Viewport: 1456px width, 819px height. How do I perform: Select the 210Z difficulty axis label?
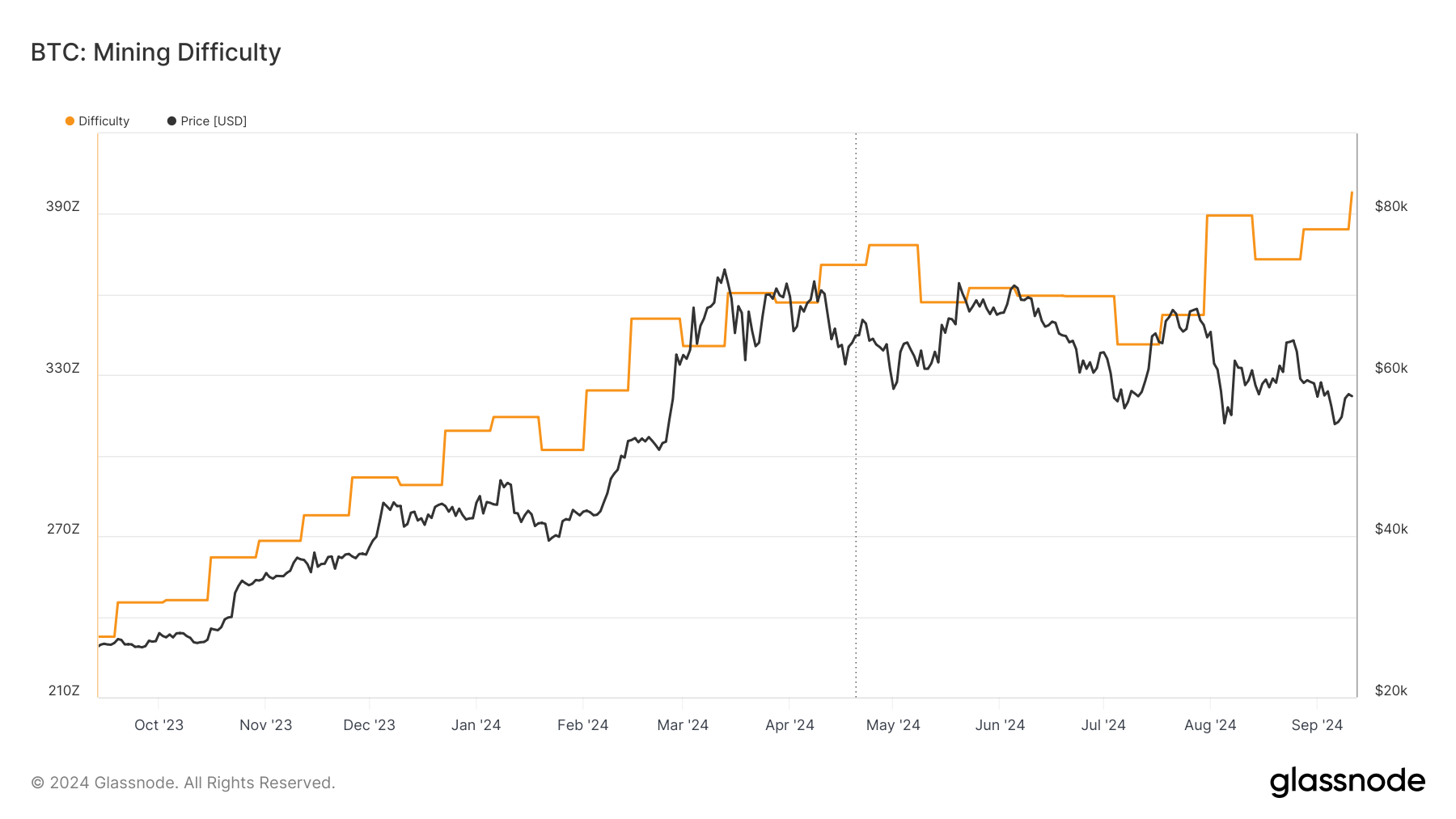coord(64,691)
